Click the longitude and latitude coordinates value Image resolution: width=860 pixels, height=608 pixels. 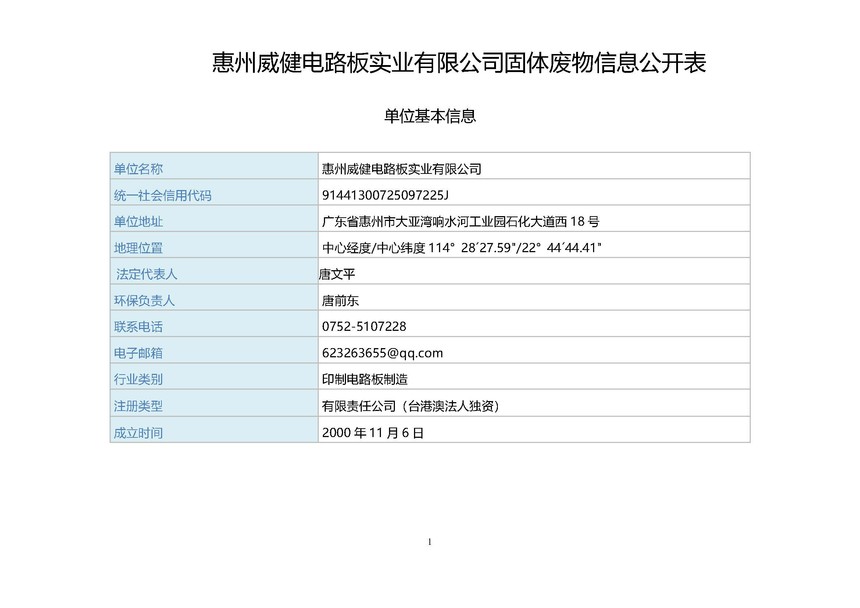(461, 247)
